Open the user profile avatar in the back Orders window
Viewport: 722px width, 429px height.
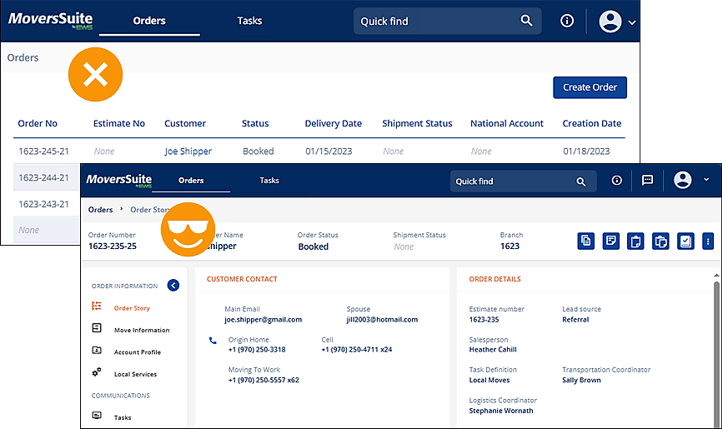(x=610, y=21)
